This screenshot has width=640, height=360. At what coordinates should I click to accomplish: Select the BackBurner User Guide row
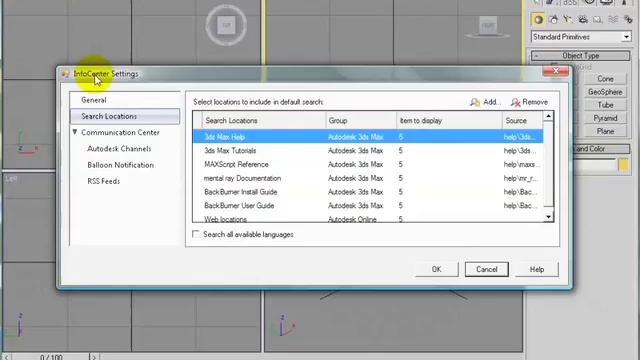[x=368, y=206]
